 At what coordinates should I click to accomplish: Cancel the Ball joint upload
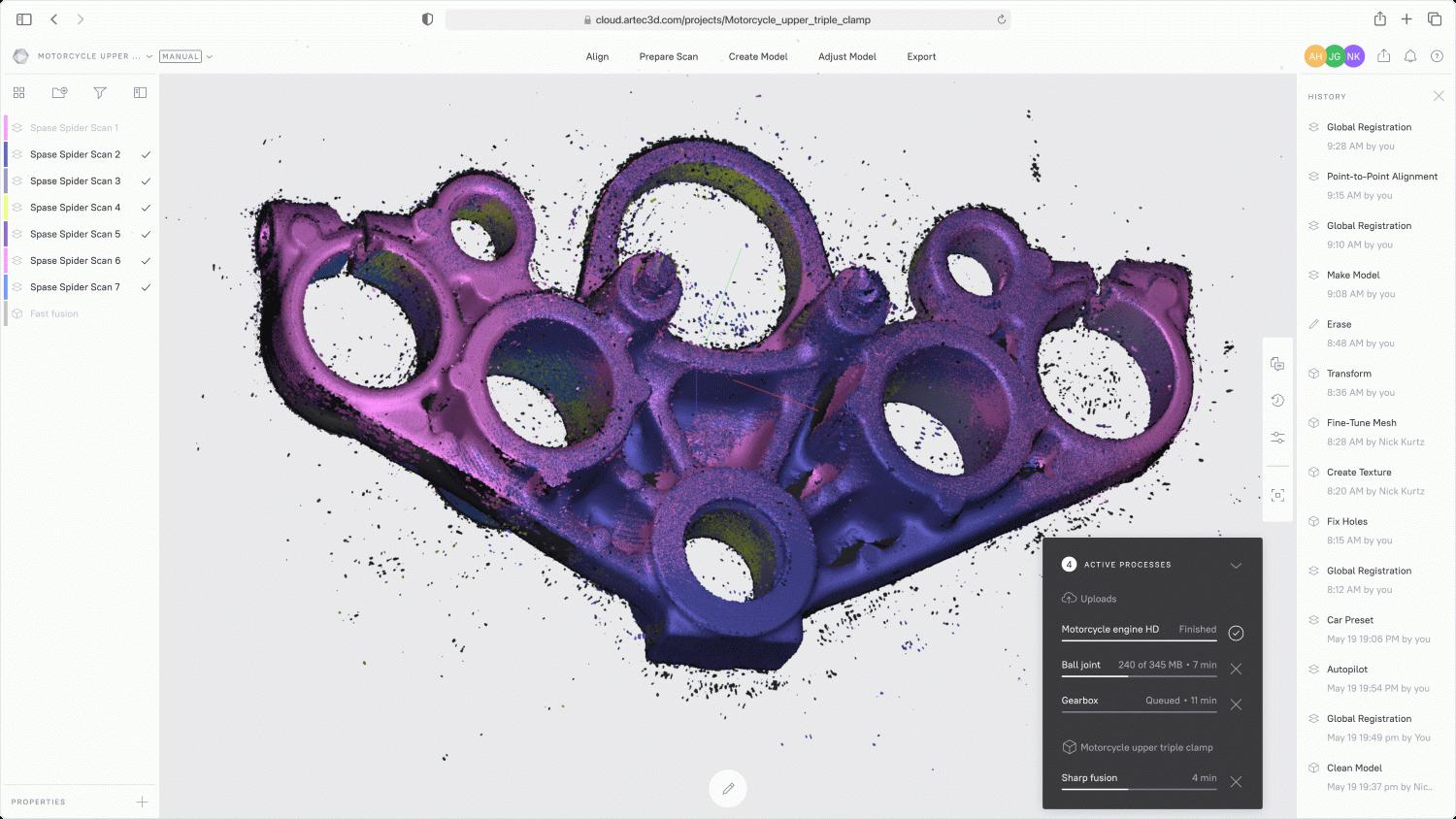(x=1236, y=669)
